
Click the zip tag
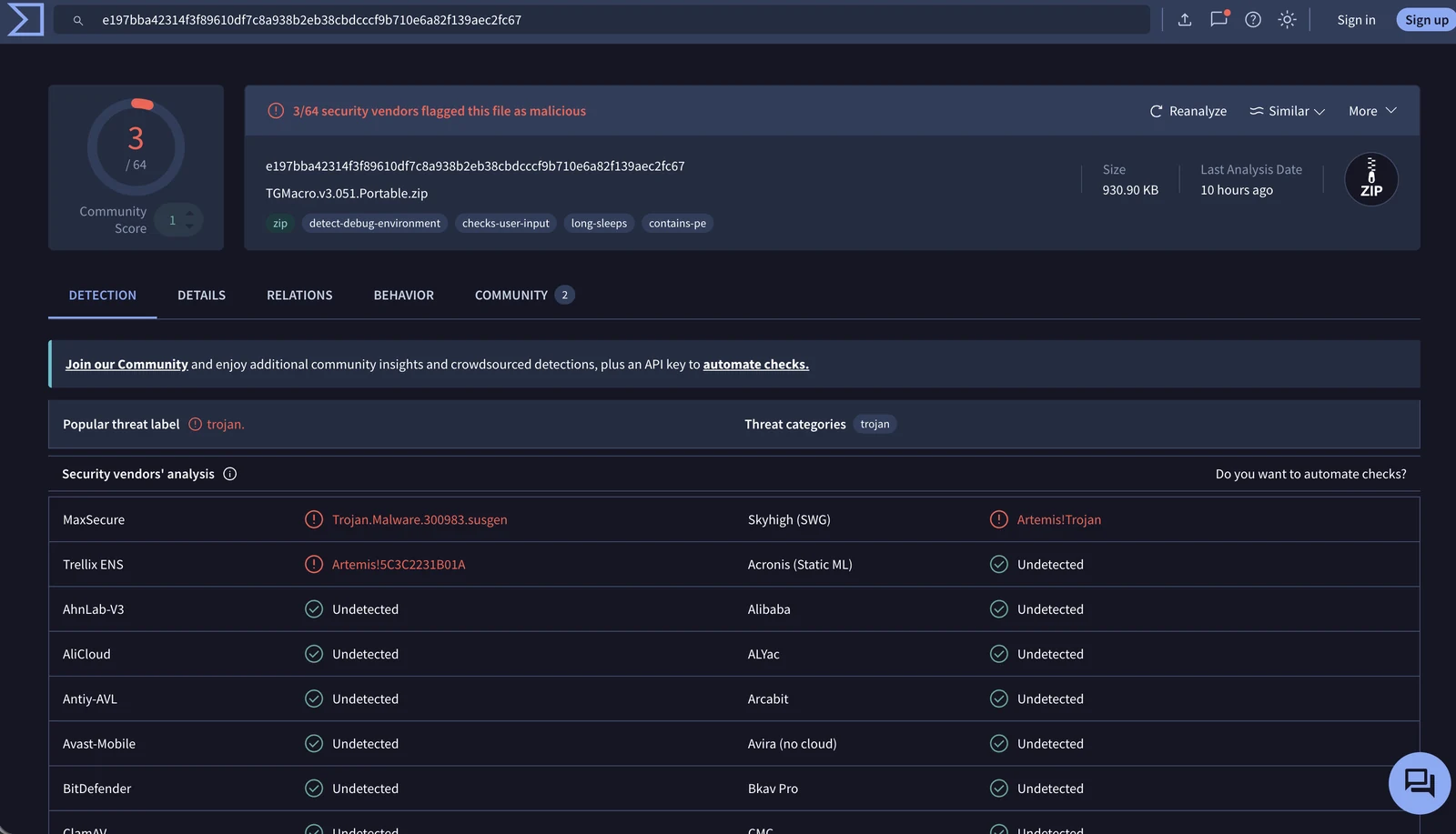280,224
